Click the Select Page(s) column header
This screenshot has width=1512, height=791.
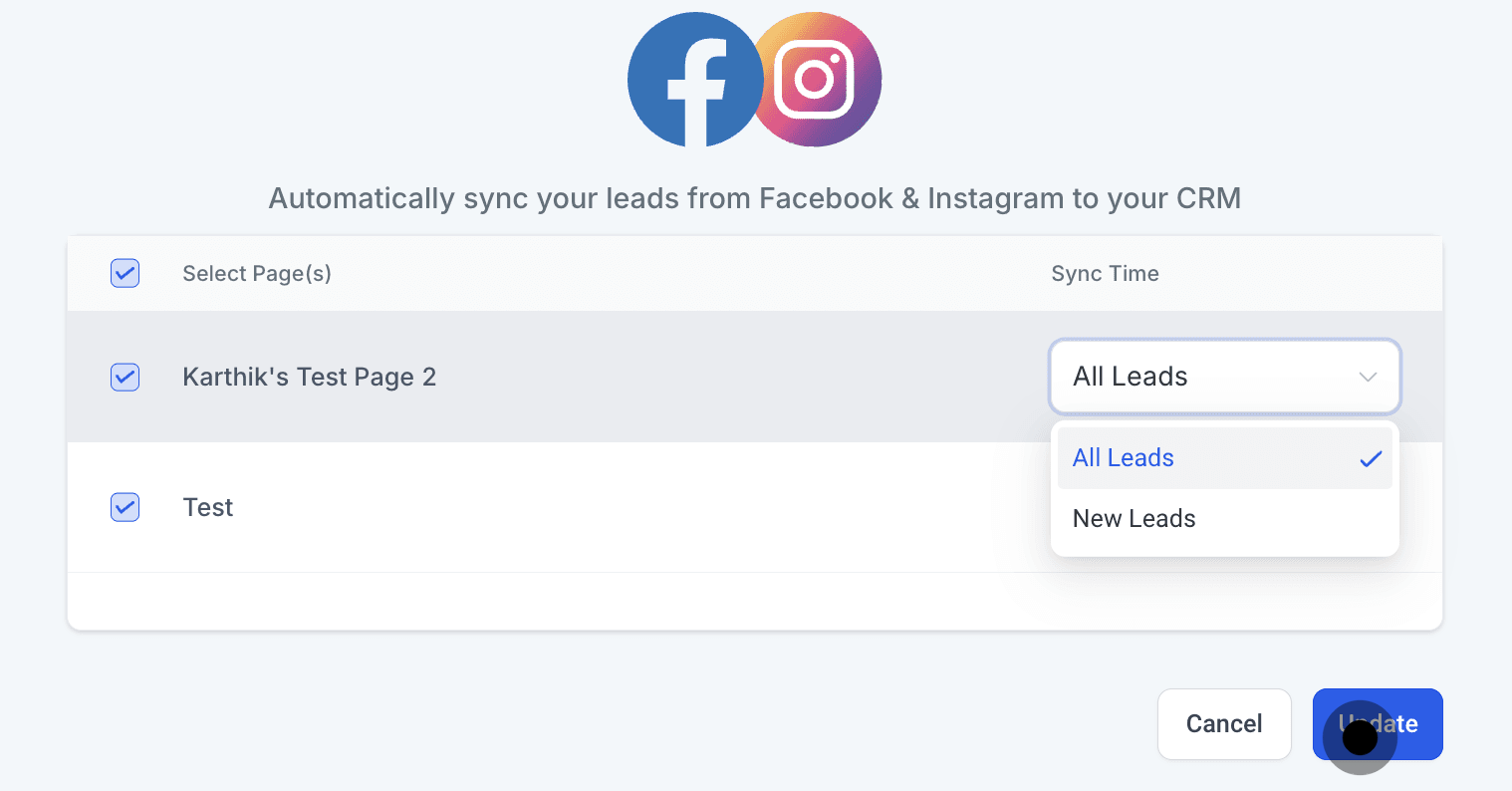coord(257,274)
